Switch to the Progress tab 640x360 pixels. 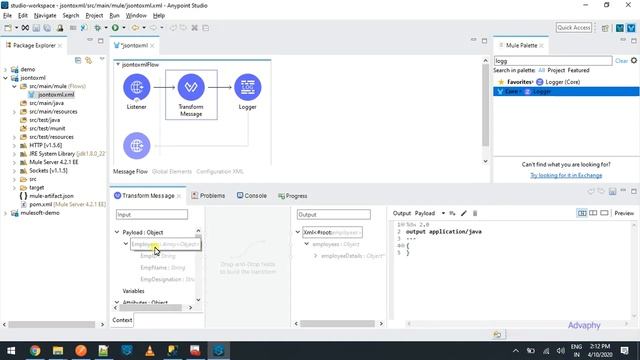(x=293, y=196)
